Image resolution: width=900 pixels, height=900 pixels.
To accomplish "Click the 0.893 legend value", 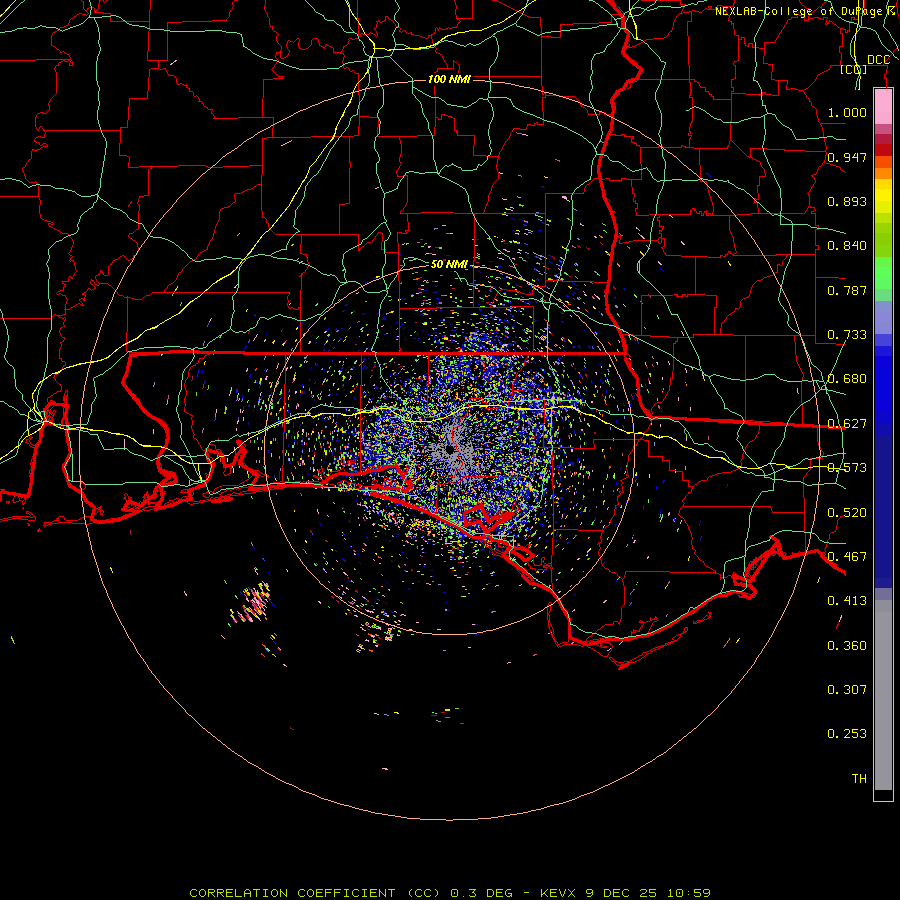I will pos(847,201).
